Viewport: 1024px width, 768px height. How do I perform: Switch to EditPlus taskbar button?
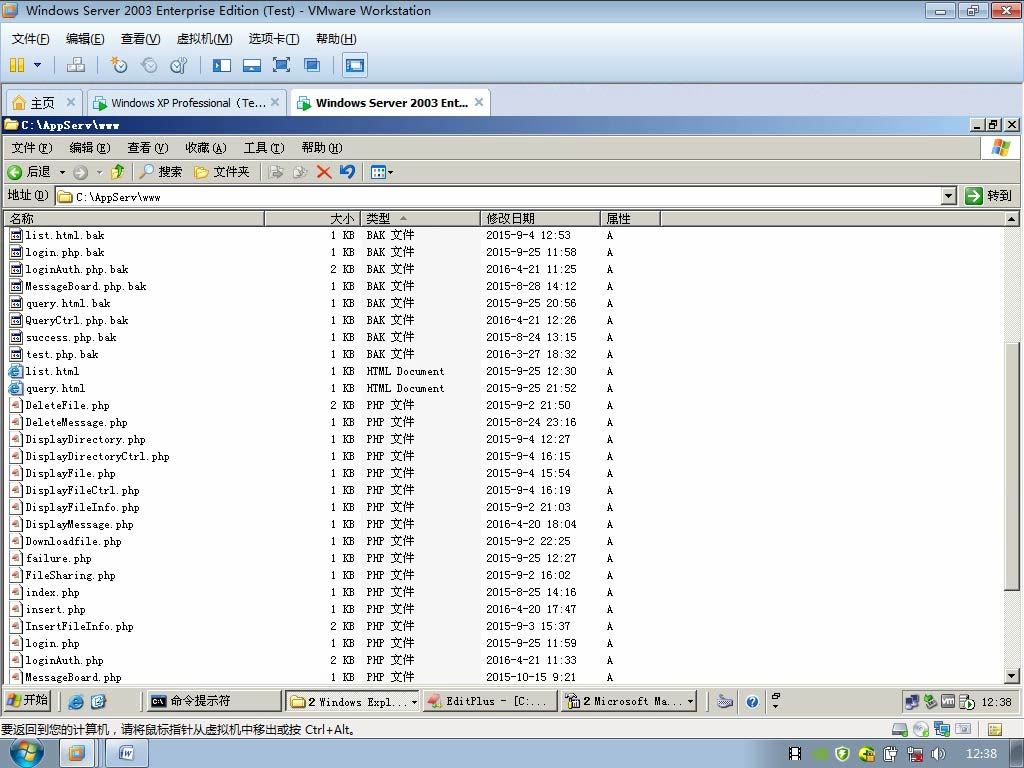click(490, 701)
